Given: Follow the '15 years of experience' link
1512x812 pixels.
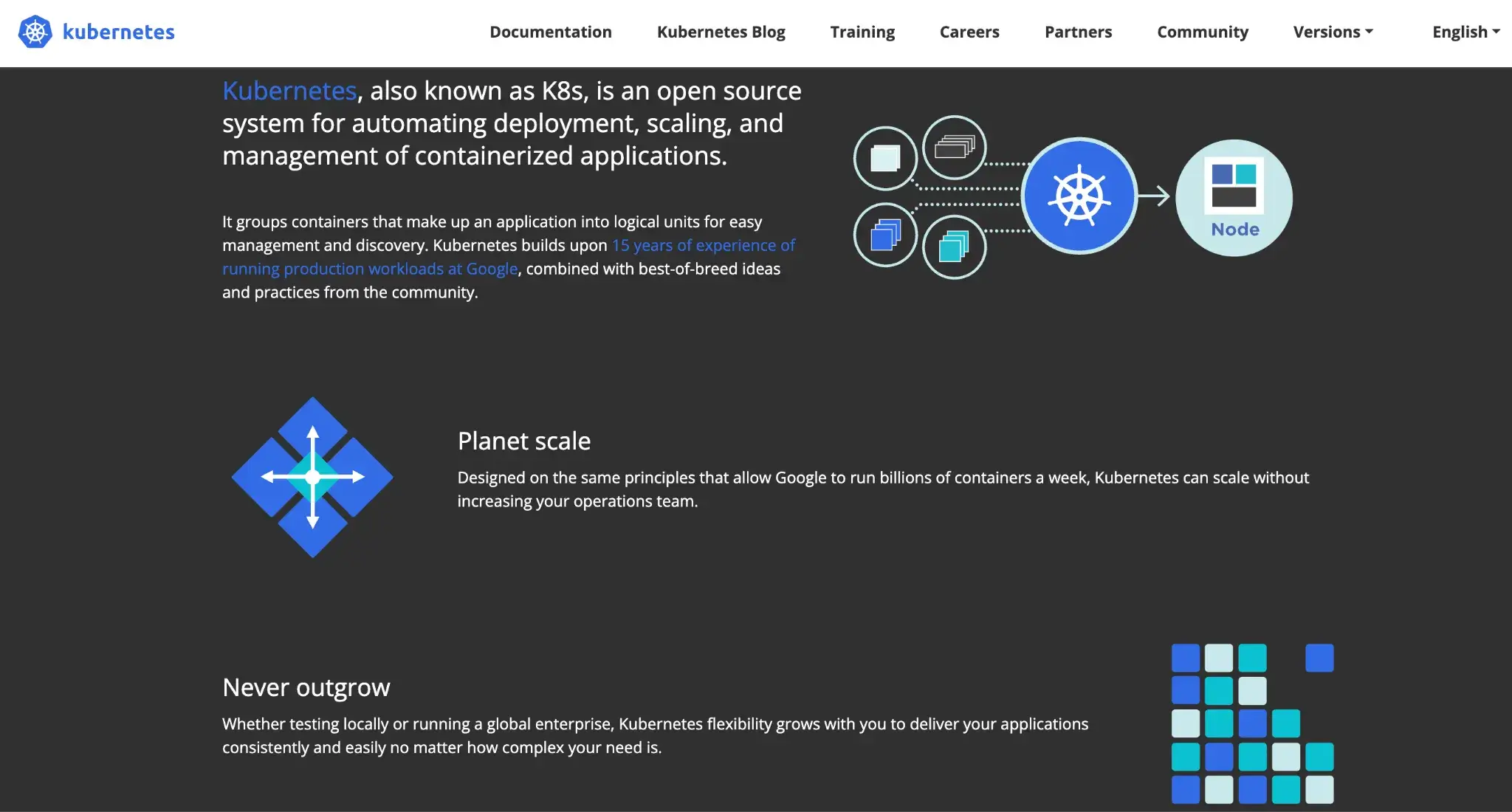Looking at the screenshot, I should pos(703,245).
